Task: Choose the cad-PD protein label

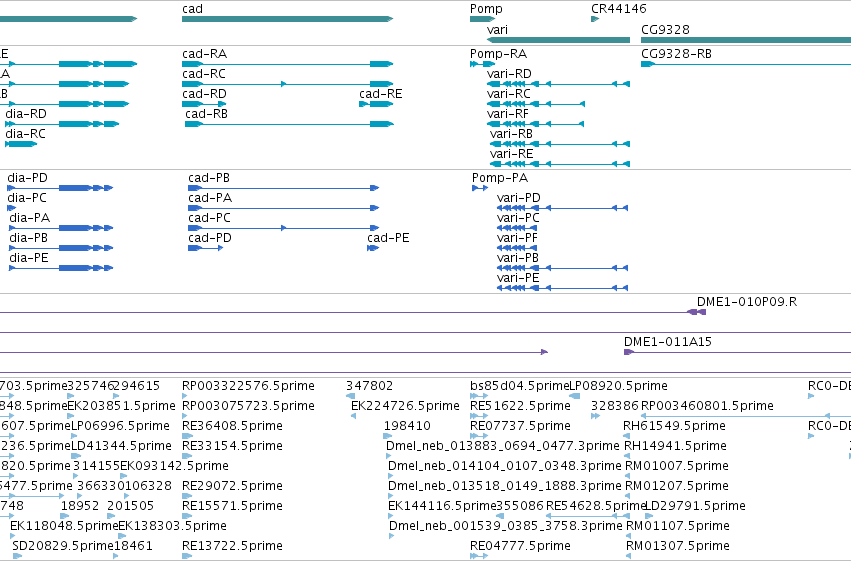Action: 210,238
